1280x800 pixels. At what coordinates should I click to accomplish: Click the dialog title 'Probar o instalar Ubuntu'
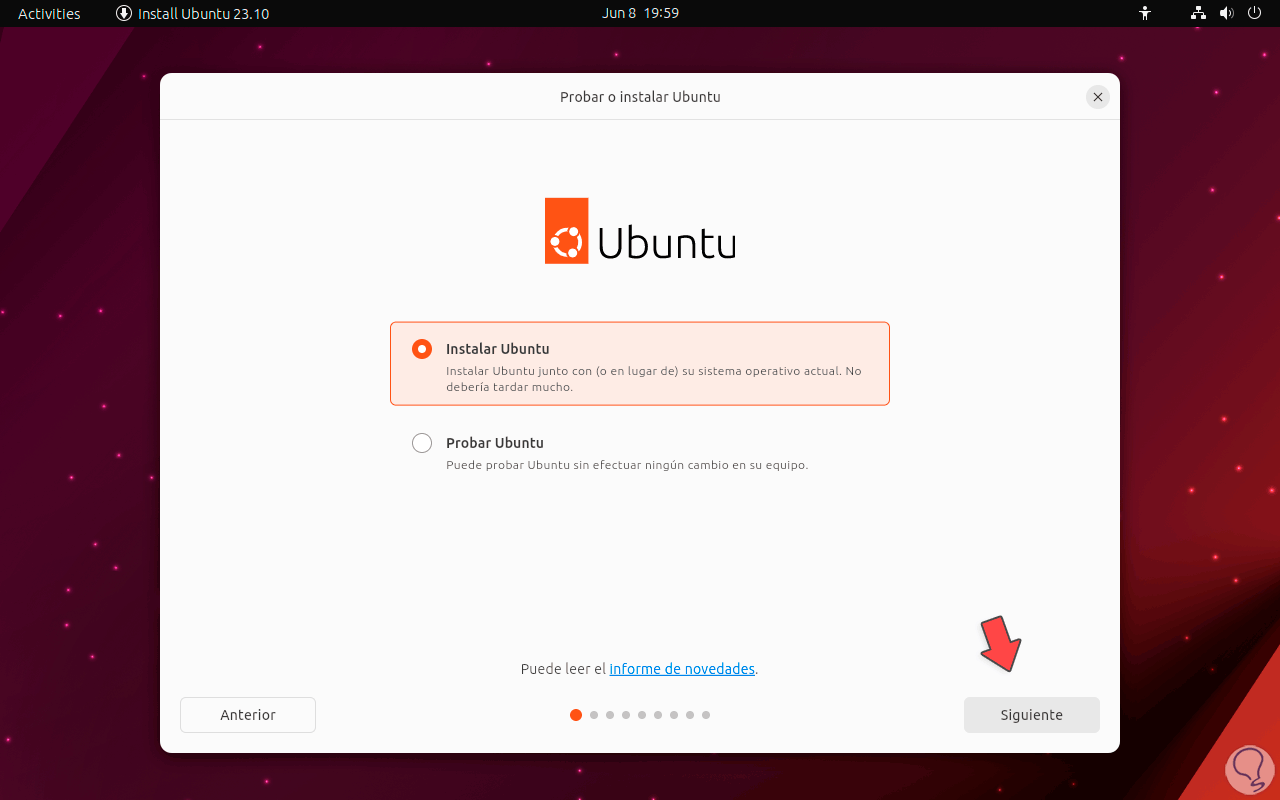640,97
